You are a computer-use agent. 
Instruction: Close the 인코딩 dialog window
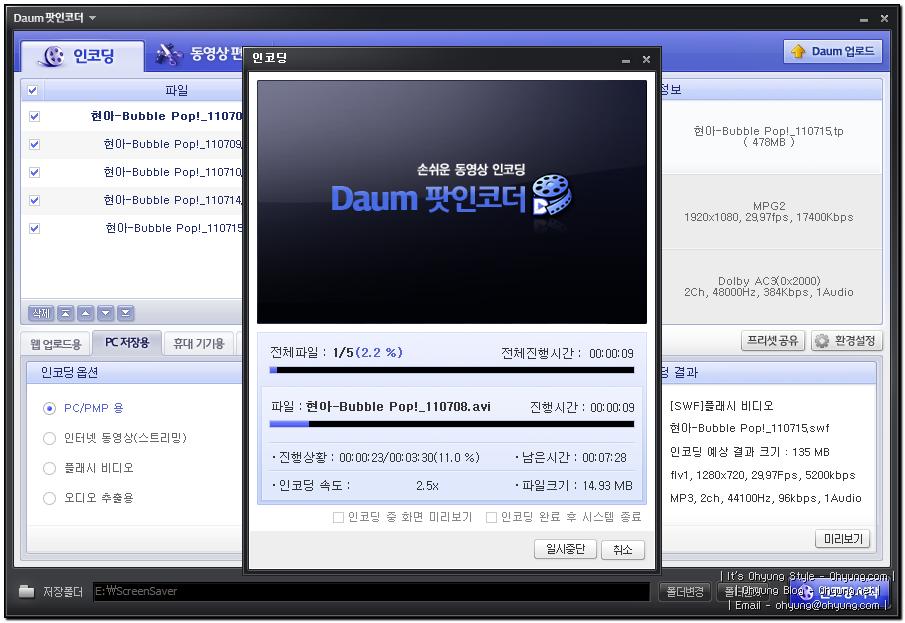click(646, 59)
